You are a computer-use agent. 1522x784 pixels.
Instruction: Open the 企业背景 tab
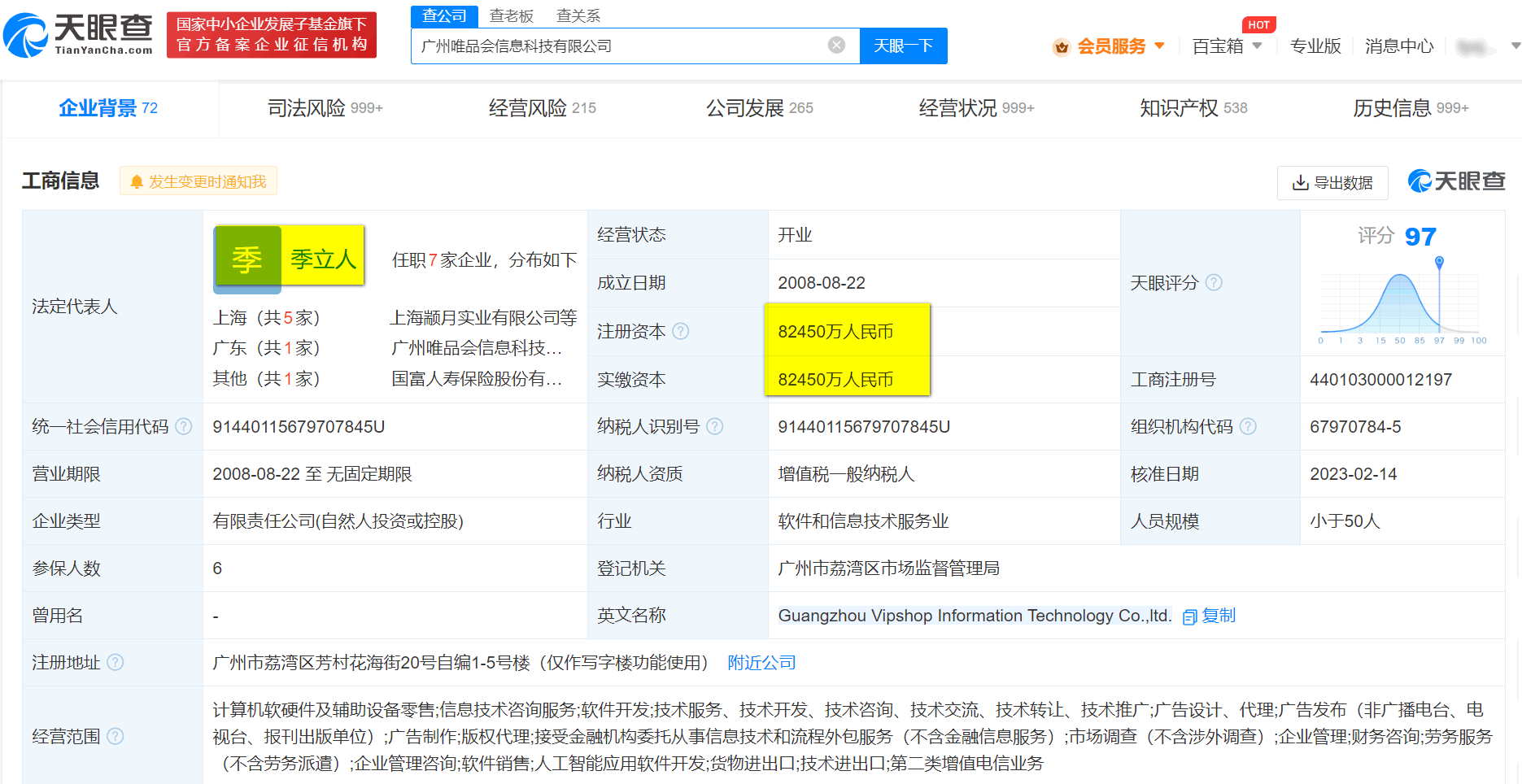click(109, 107)
